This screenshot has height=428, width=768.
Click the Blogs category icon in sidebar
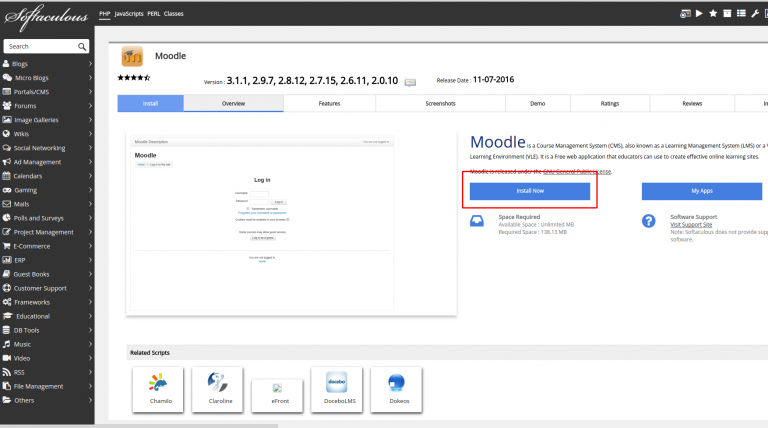coord(6,64)
